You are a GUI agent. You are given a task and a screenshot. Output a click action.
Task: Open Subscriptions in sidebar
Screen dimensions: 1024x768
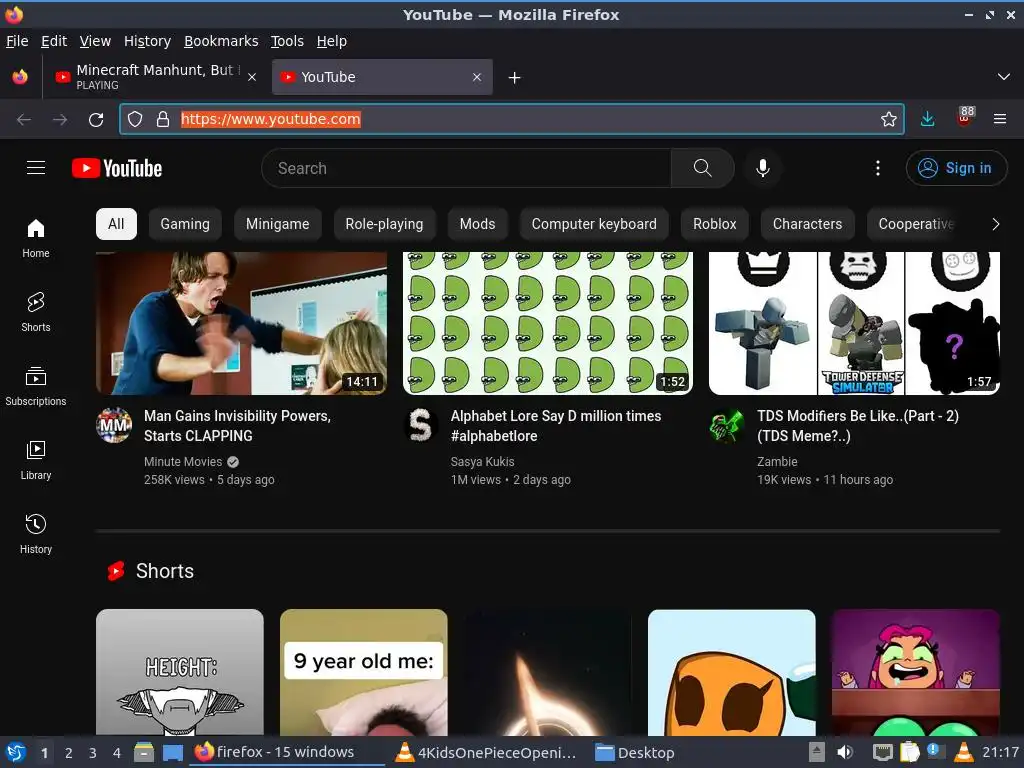(36, 387)
